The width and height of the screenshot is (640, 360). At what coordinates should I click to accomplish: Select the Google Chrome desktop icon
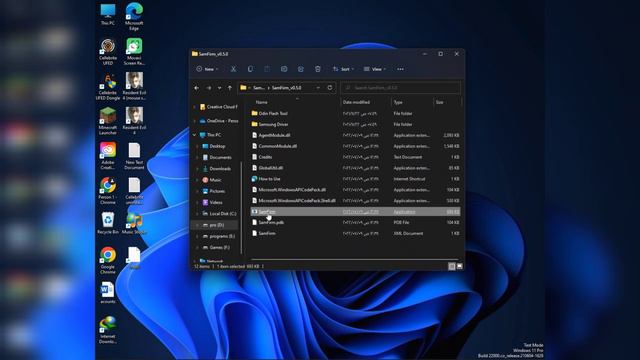pyautogui.click(x=108, y=260)
